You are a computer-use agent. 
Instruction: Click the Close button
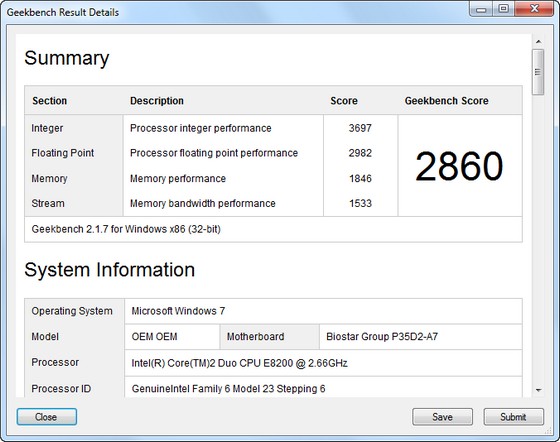47,417
